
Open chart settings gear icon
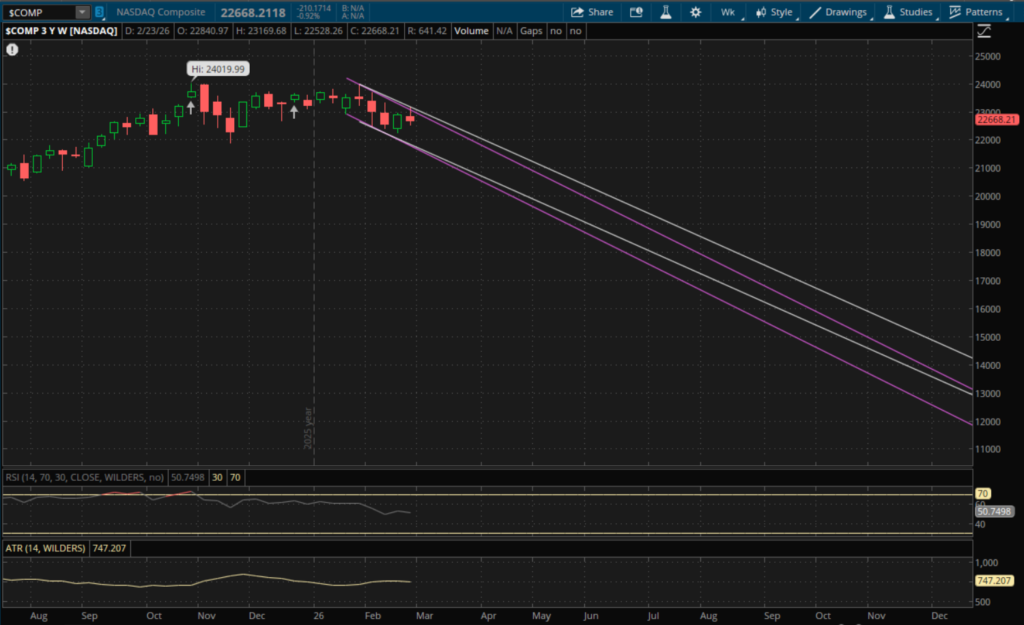[696, 12]
